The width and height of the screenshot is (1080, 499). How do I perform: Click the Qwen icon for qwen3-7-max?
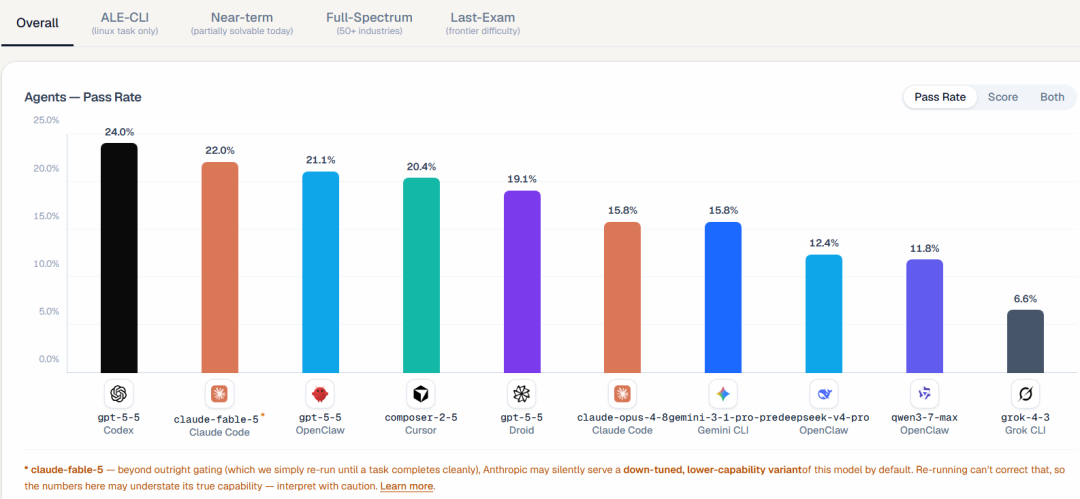(924, 394)
